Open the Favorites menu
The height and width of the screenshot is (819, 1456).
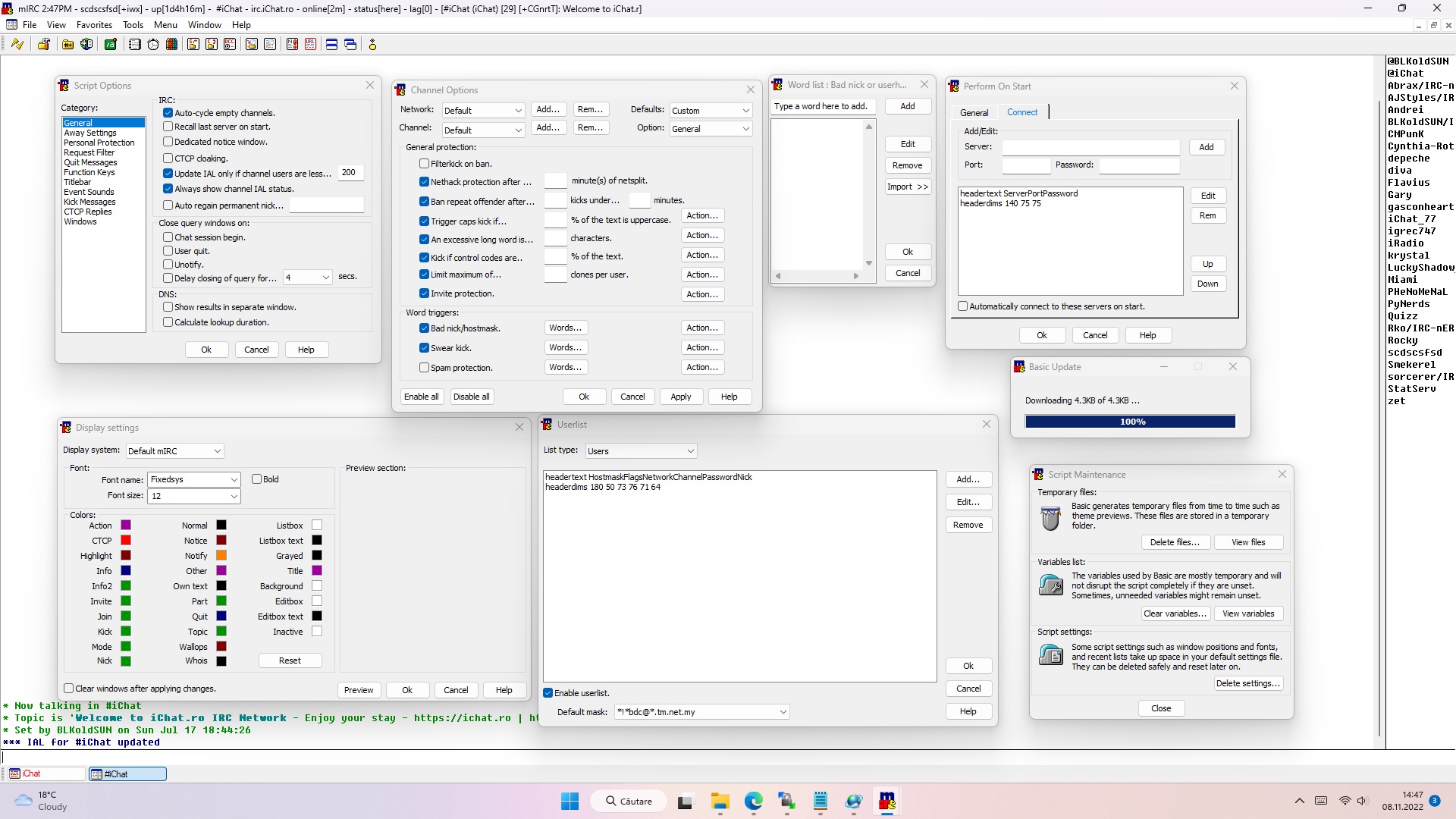click(94, 25)
